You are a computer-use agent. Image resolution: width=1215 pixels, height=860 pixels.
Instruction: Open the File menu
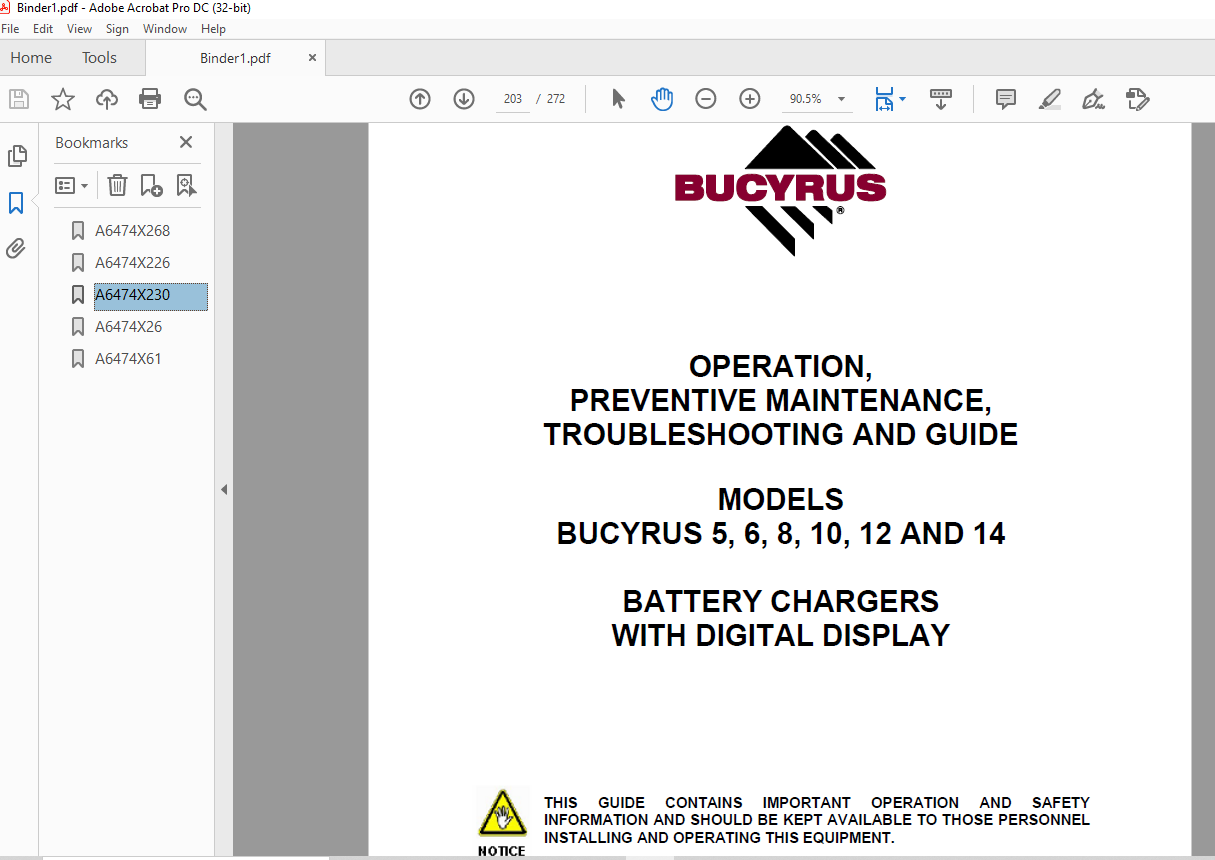coord(10,29)
